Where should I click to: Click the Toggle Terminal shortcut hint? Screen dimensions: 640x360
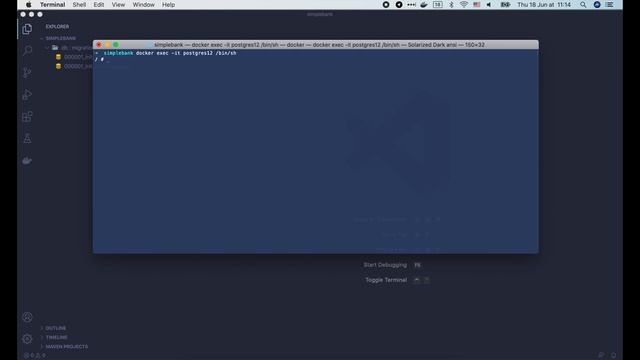(397, 280)
